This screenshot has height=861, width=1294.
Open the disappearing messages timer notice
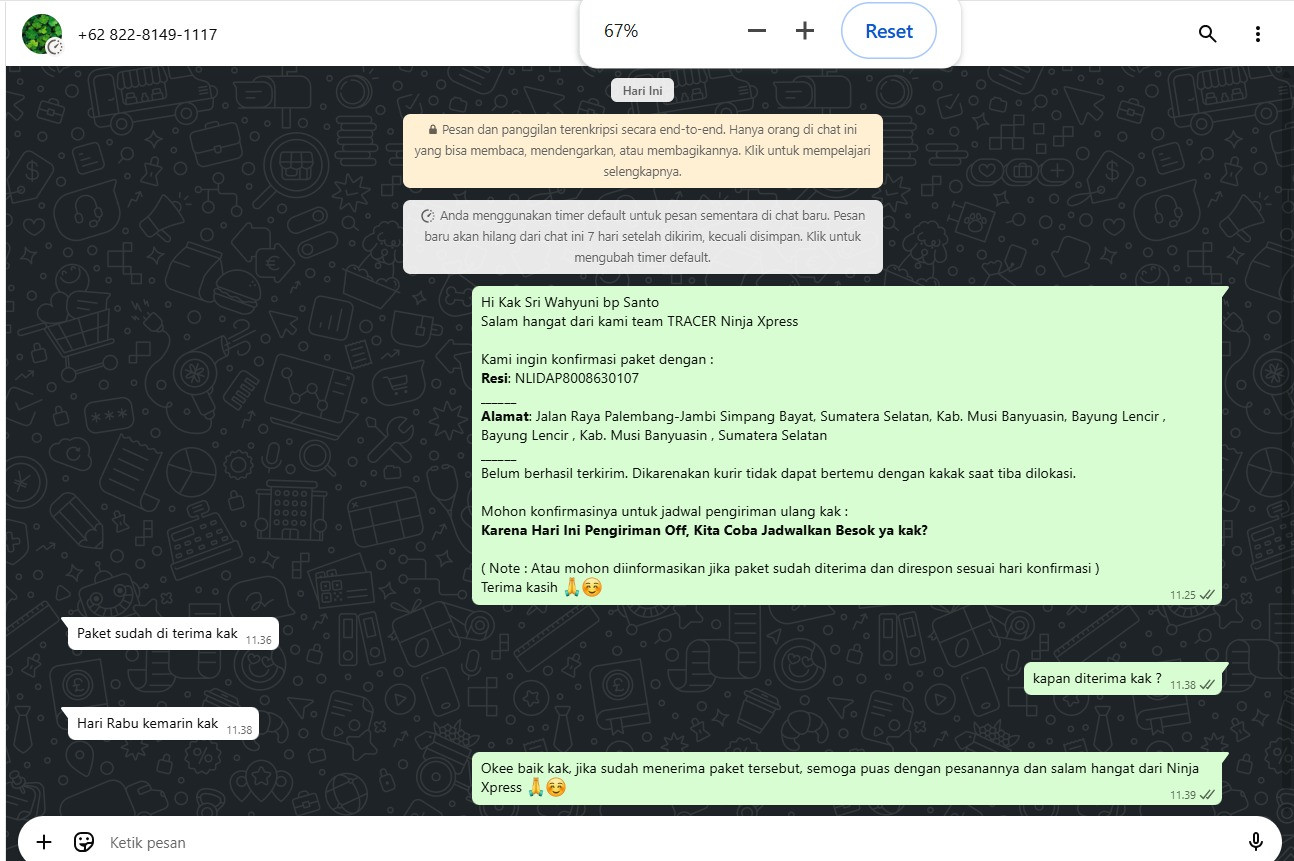click(643, 237)
